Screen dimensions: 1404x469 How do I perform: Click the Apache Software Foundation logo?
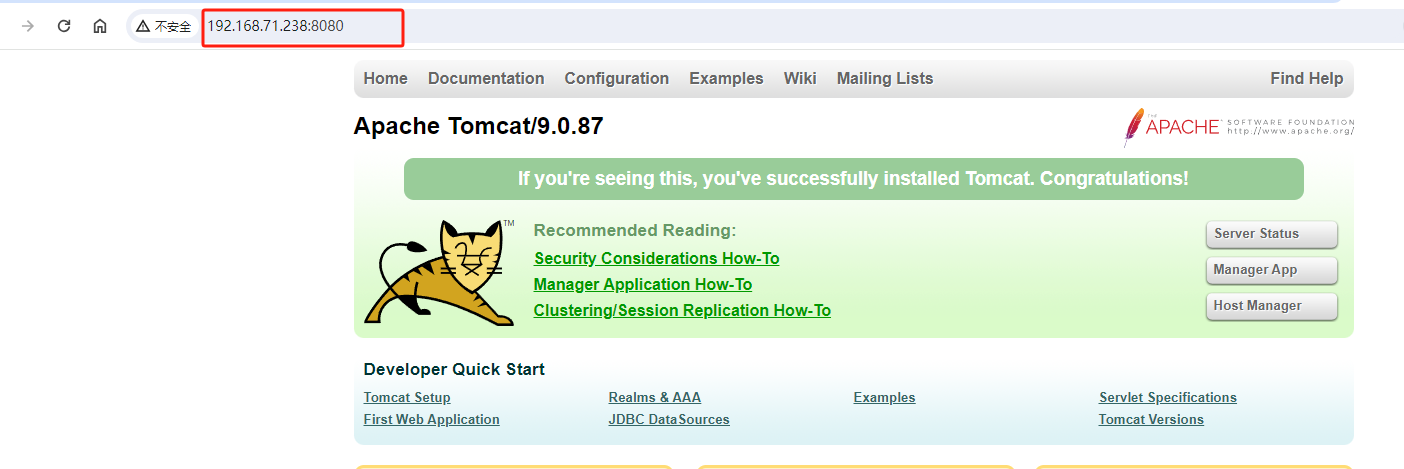click(x=1239, y=127)
